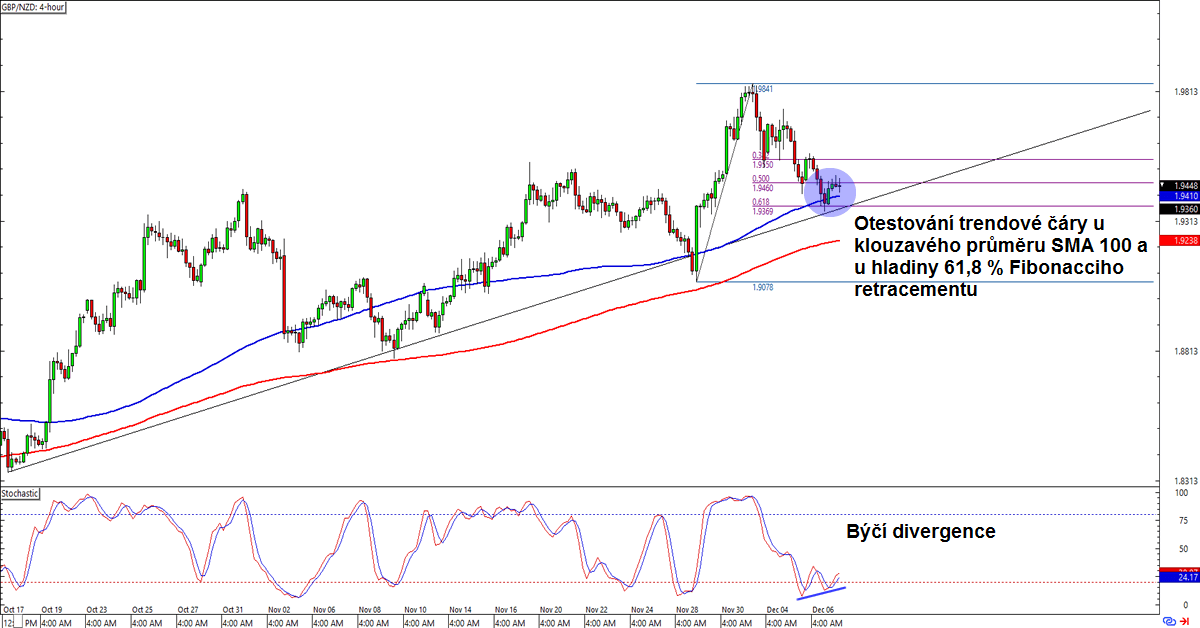1200x628 pixels.
Task: Click the stochastic value tag 24.17
Action: point(1178,577)
